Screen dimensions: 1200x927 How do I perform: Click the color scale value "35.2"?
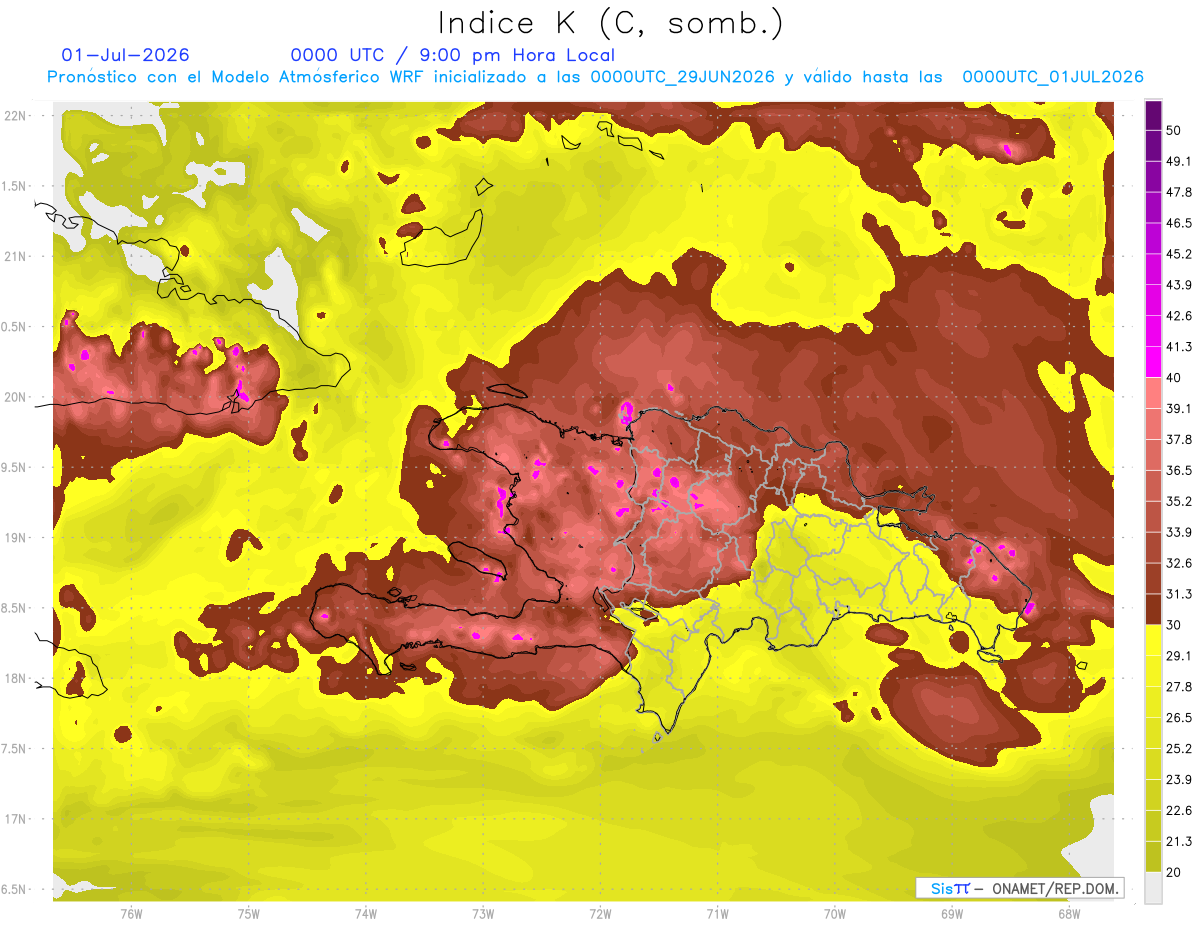(x=1179, y=501)
